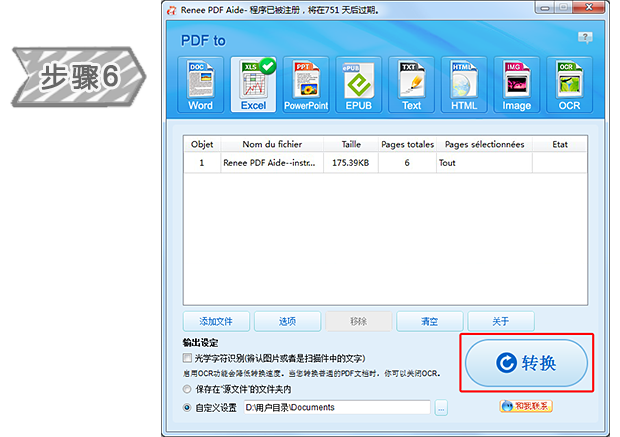
Task: Click the Etat column header
Action: pyautogui.click(x=560, y=144)
